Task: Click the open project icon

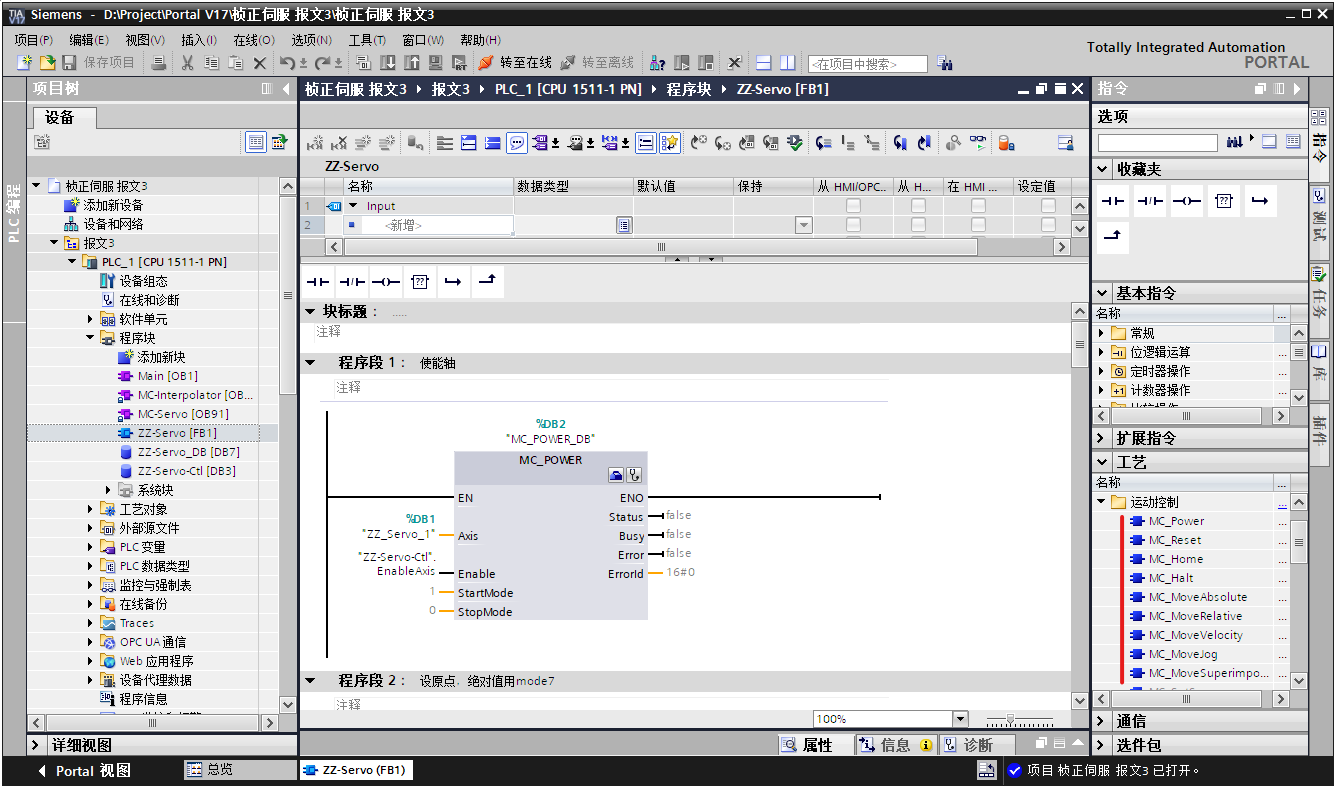Action: point(47,63)
